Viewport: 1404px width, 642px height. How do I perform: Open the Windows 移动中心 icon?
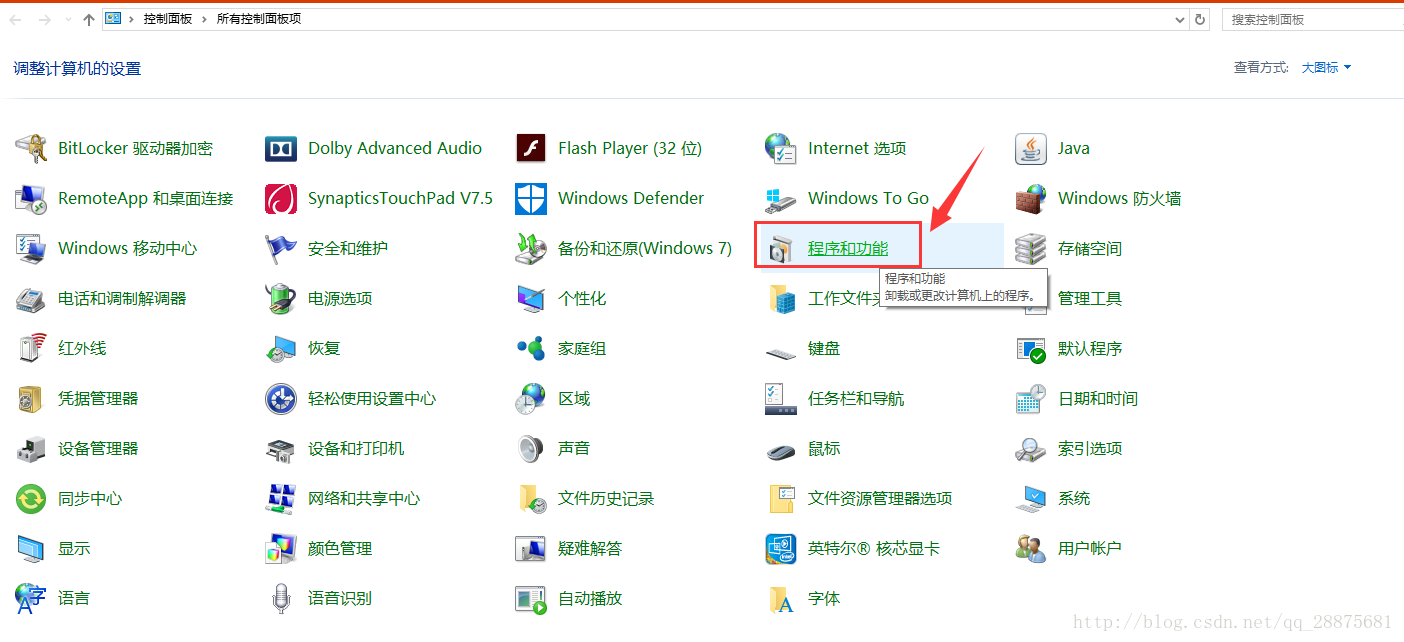pyautogui.click(x=31, y=248)
